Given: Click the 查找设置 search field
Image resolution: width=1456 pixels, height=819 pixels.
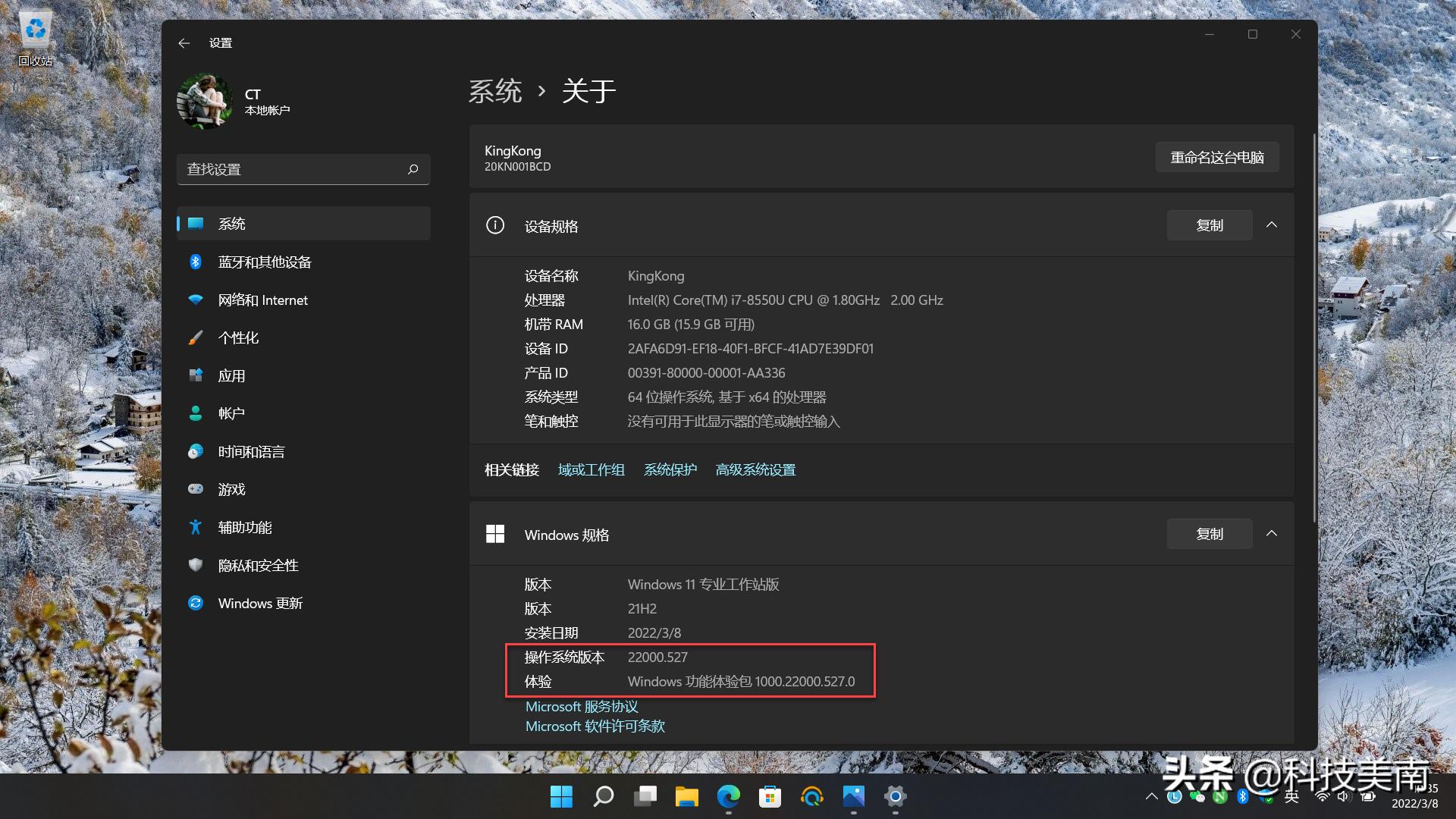Looking at the screenshot, I should coord(303,169).
